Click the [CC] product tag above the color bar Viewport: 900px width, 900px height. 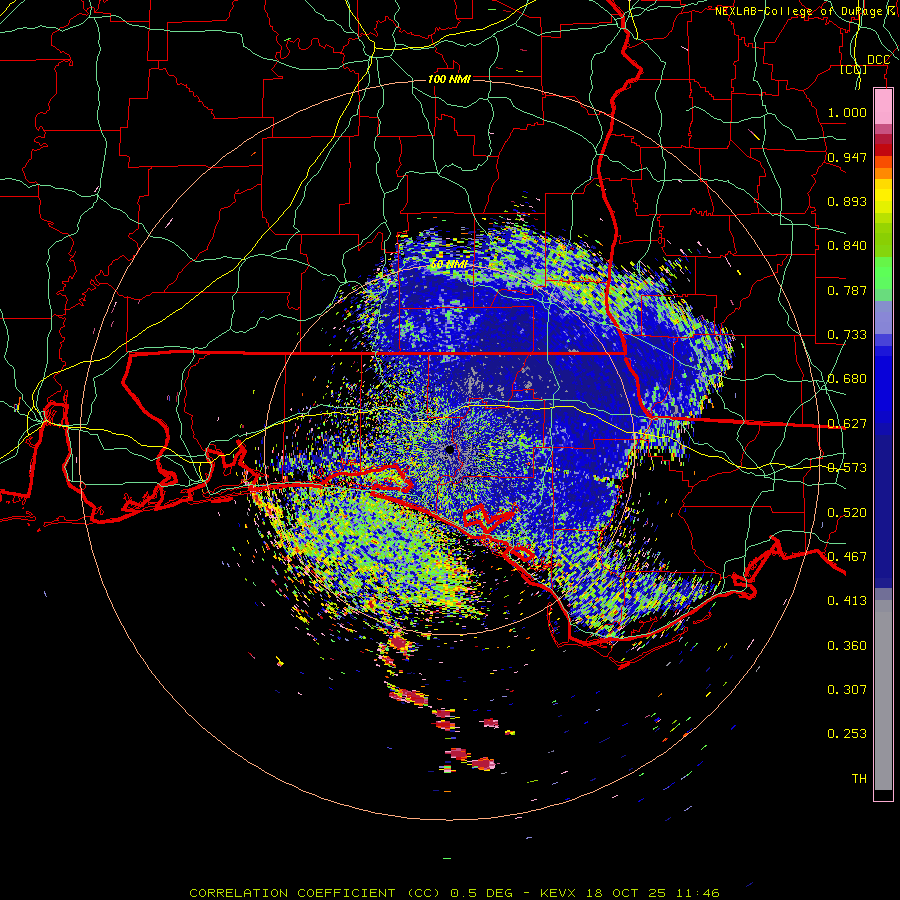(854, 69)
